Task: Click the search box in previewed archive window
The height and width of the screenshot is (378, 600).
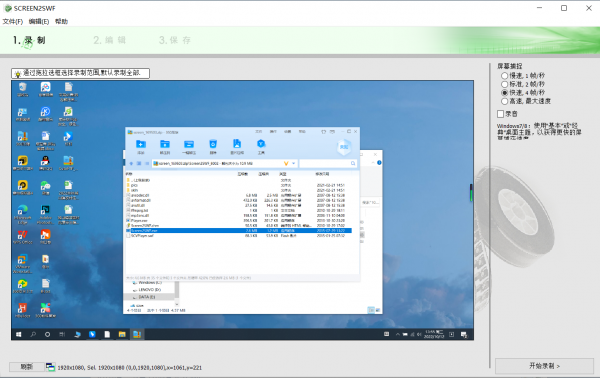Action: 328,163
